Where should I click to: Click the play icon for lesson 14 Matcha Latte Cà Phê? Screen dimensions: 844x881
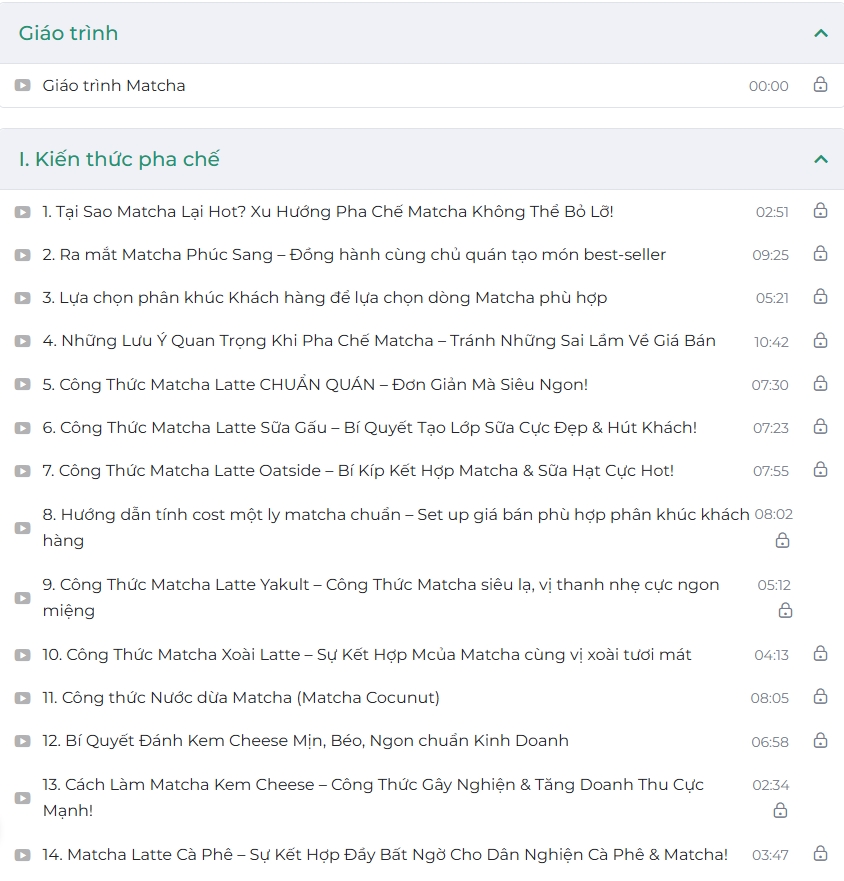point(21,855)
